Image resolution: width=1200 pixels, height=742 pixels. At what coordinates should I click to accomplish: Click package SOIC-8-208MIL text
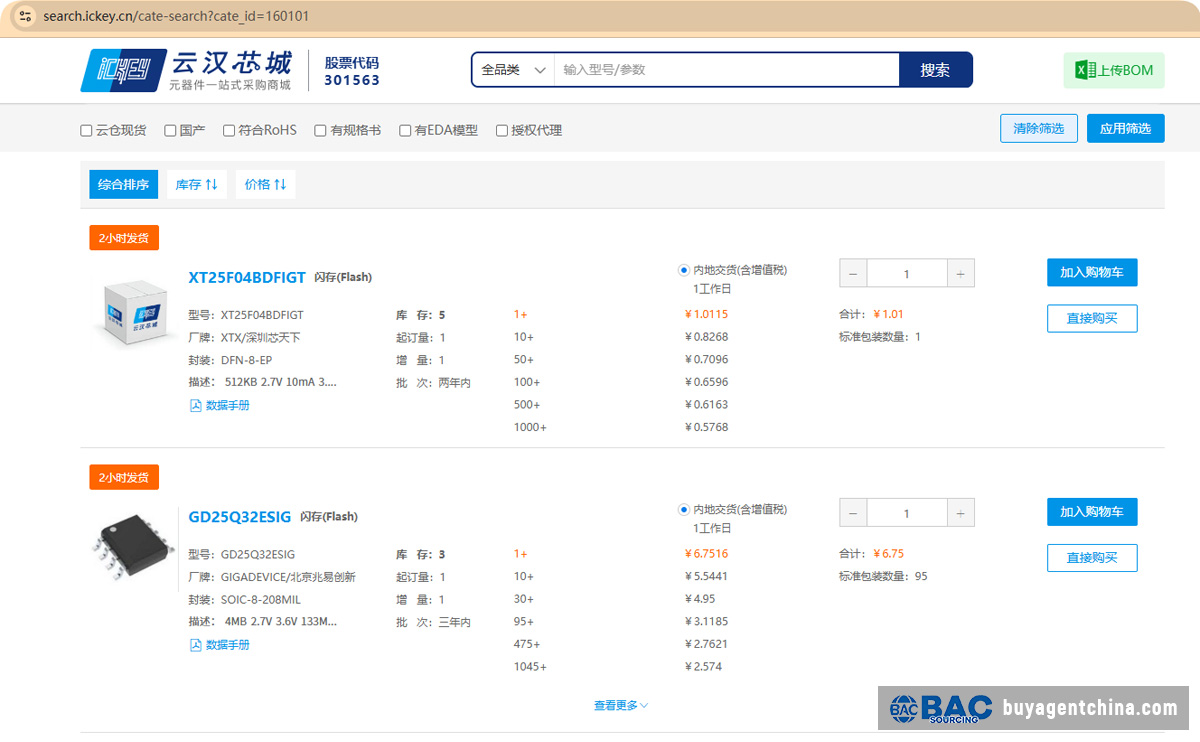point(261,600)
